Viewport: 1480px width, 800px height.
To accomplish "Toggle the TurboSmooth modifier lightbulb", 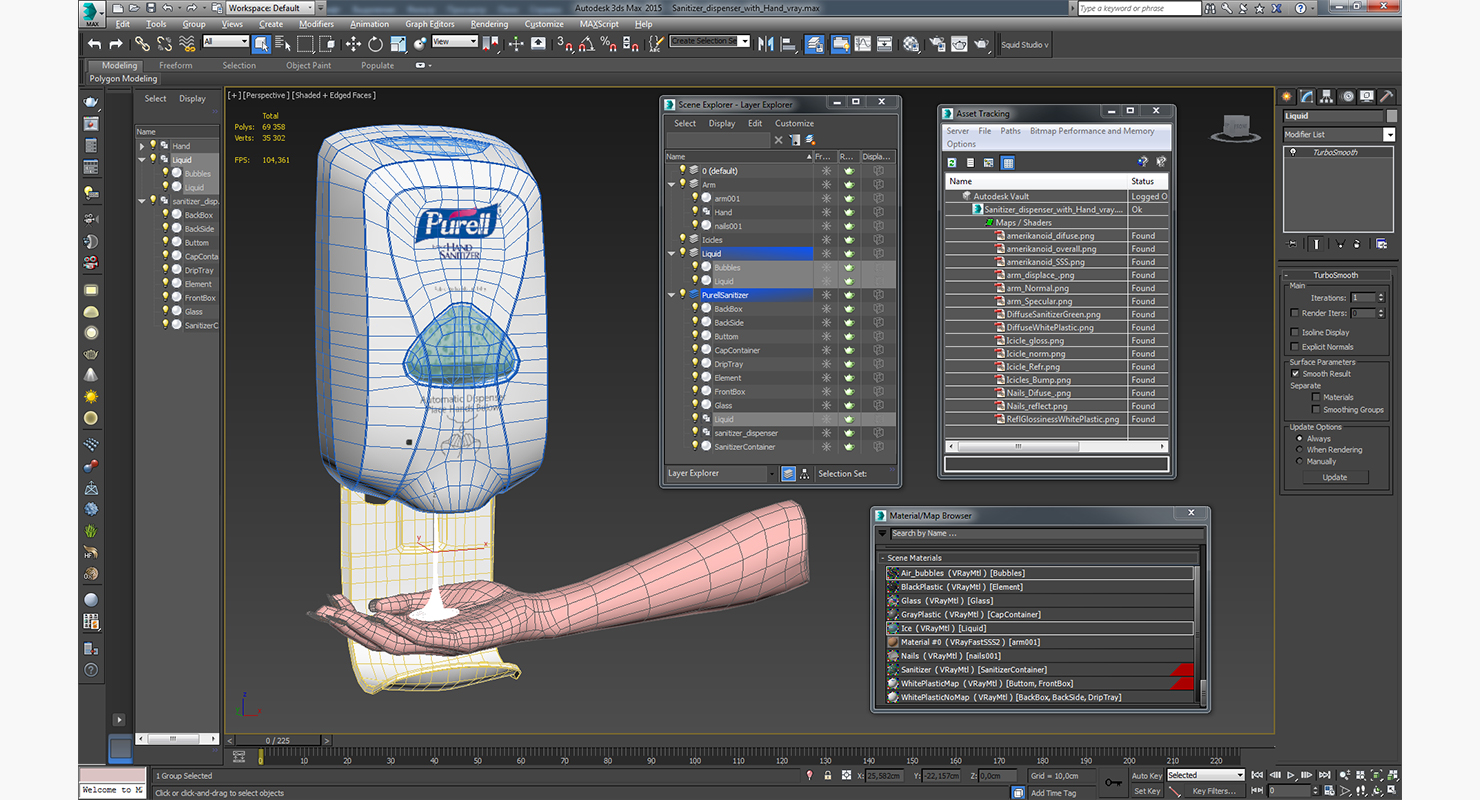I will click(x=1292, y=152).
